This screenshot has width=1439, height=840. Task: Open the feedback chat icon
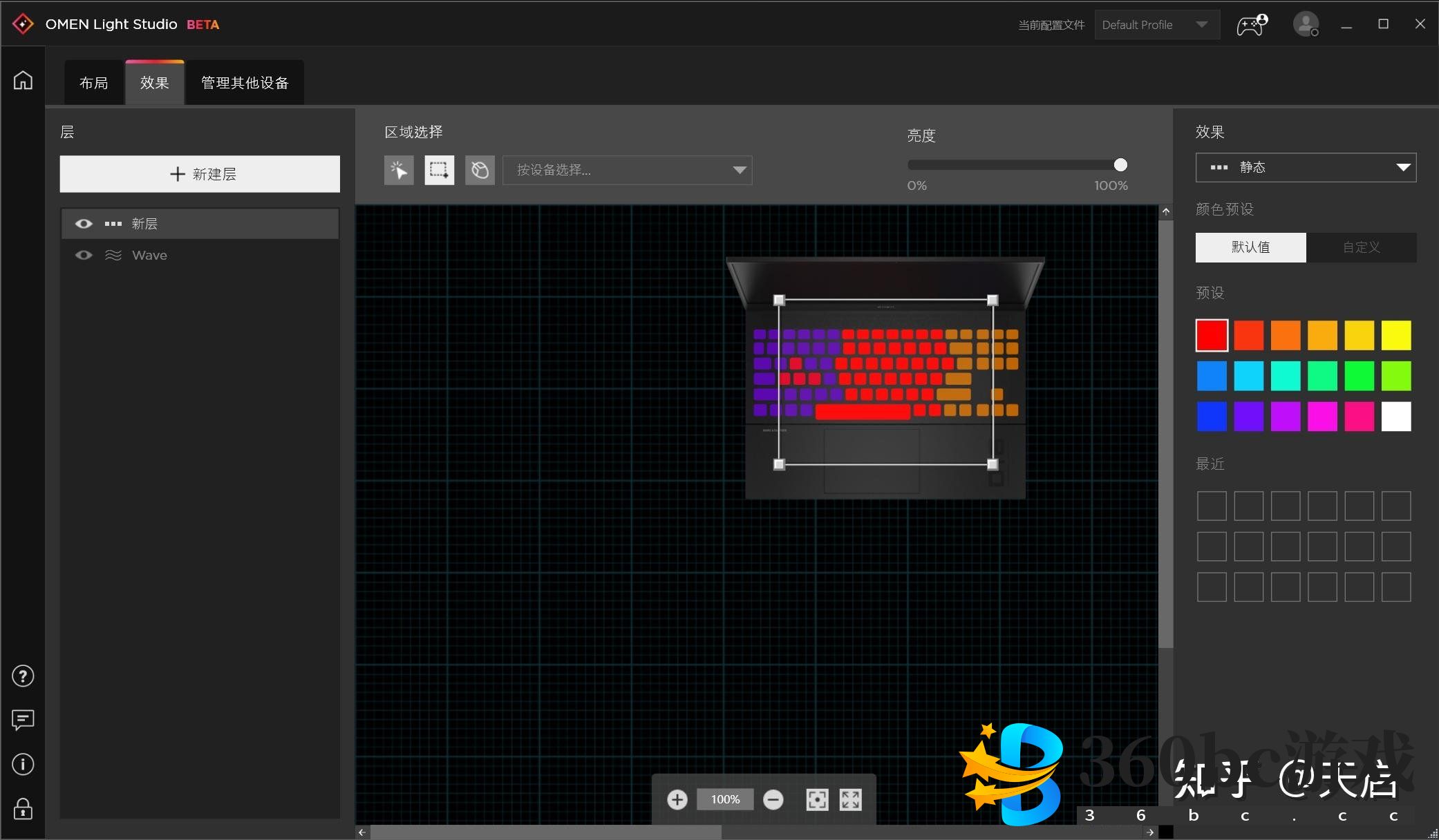(x=23, y=720)
